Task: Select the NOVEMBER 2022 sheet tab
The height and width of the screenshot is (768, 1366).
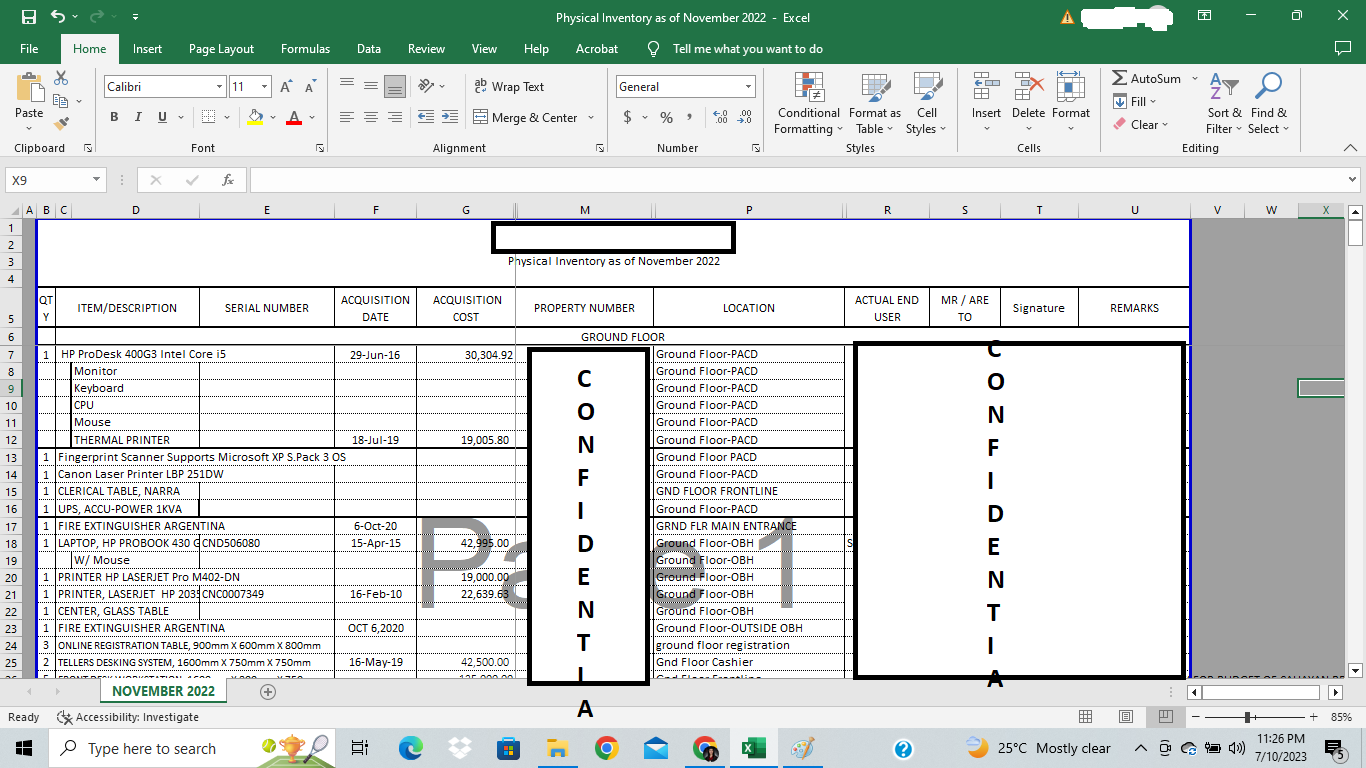Action: click(x=163, y=691)
